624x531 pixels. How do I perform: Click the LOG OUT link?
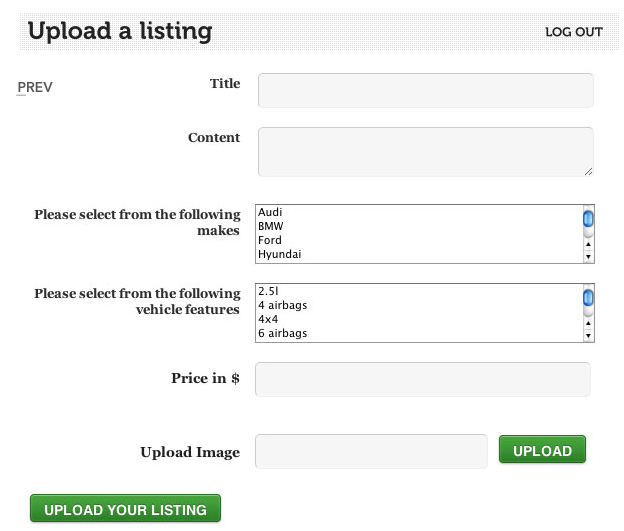(574, 32)
